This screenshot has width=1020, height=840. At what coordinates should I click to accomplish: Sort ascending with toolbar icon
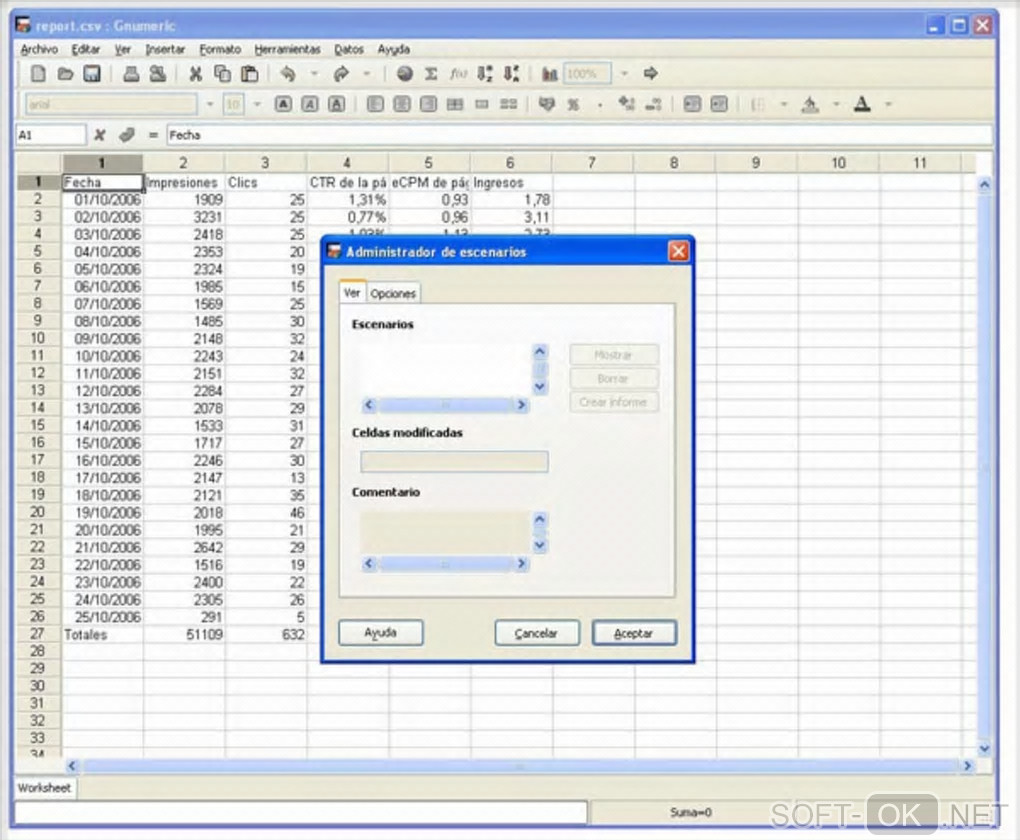click(x=485, y=74)
